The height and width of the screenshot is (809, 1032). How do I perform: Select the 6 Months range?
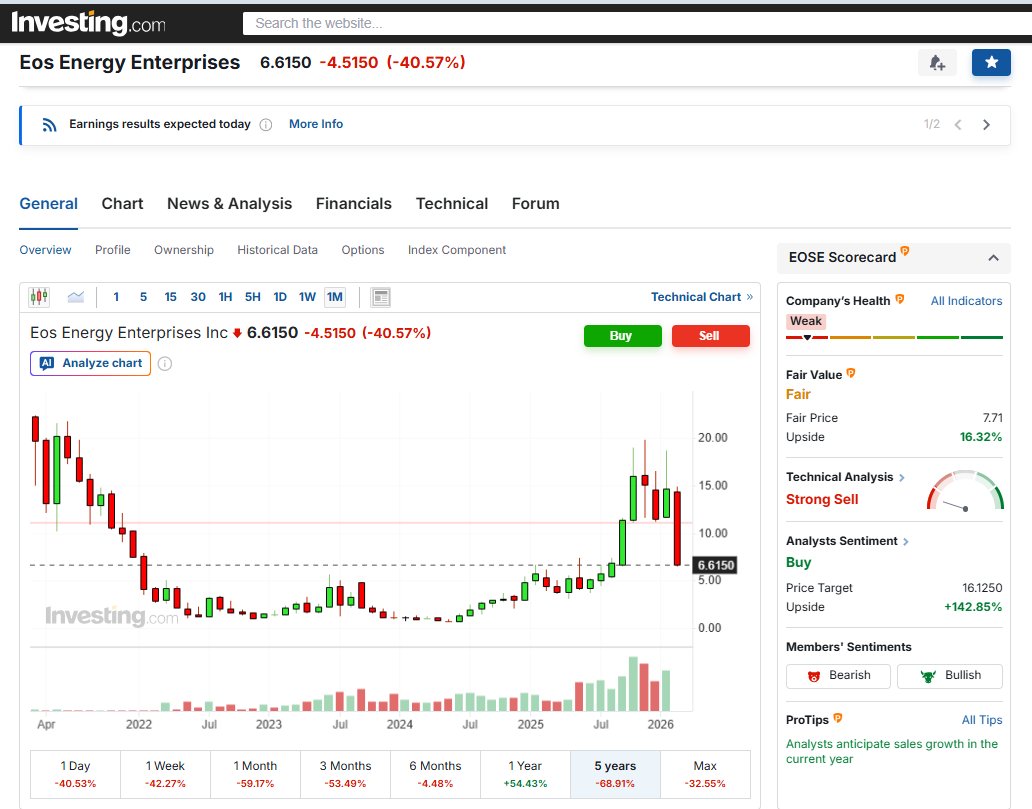tap(435, 774)
